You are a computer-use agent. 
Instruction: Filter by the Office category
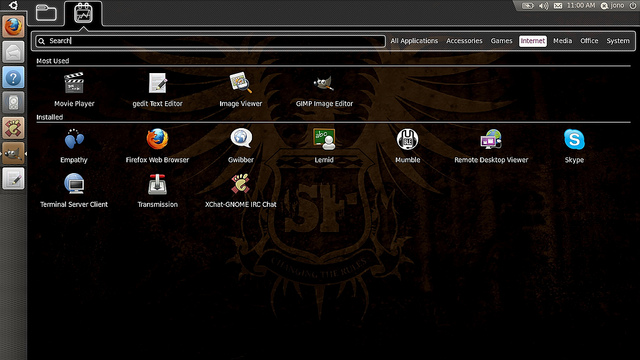(589, 41)
